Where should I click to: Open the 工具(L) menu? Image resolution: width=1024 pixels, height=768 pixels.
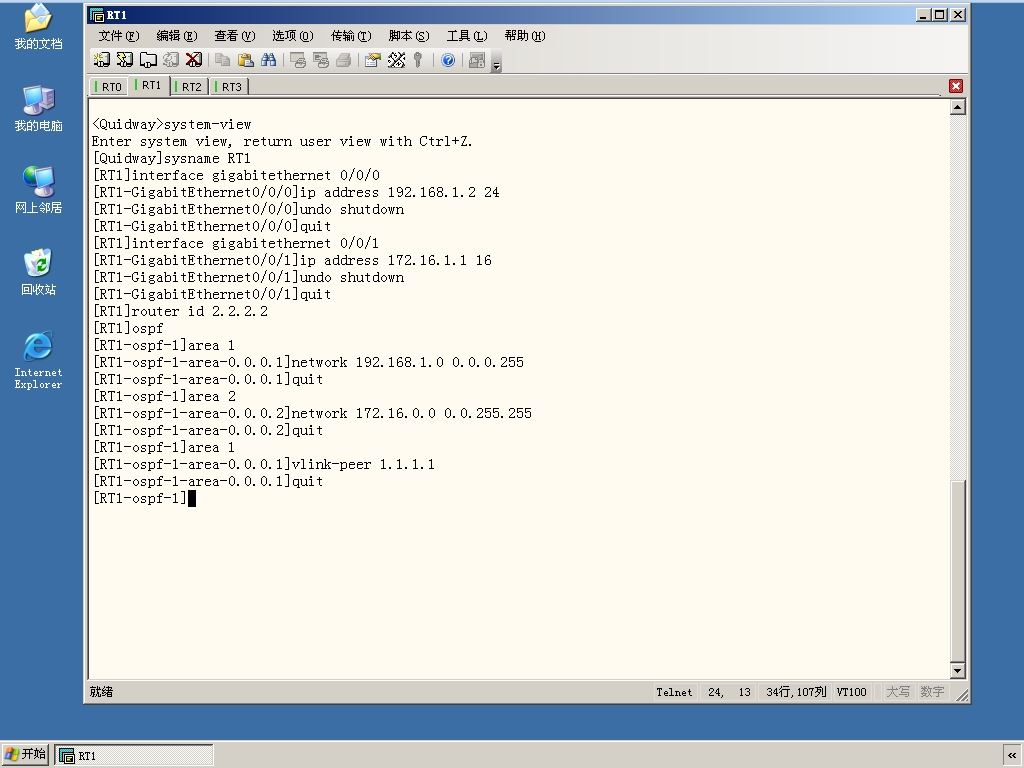click(467, 36)
